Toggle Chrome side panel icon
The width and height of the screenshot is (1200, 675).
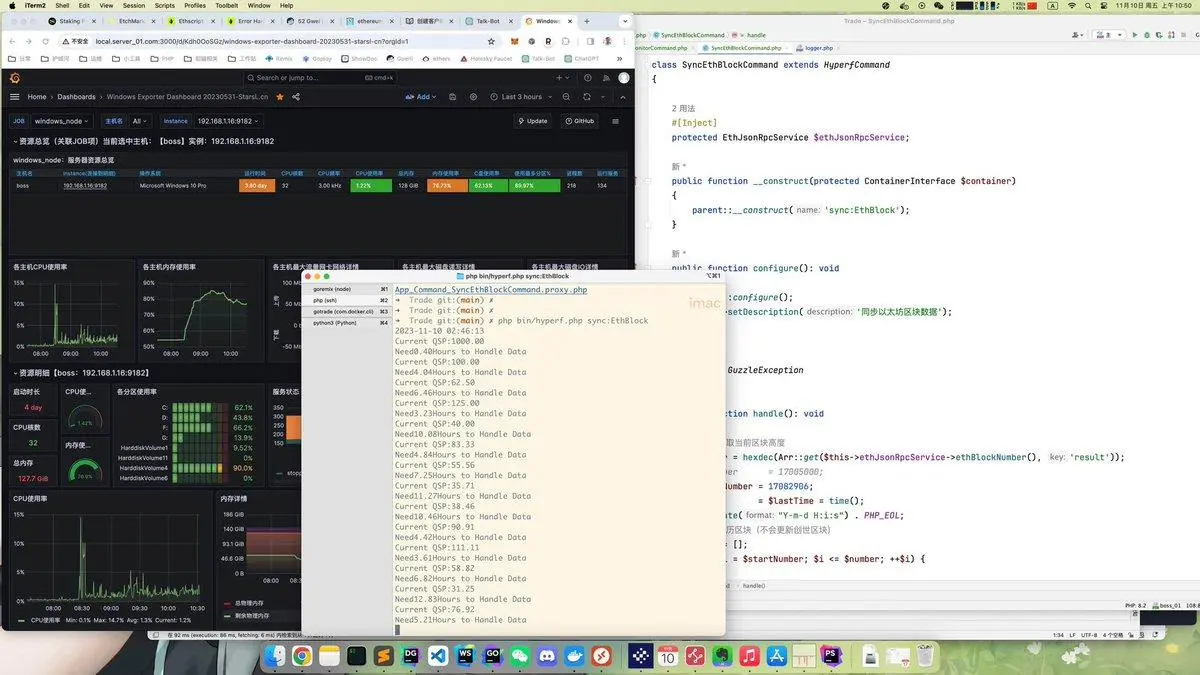click(x=591, y=41)
